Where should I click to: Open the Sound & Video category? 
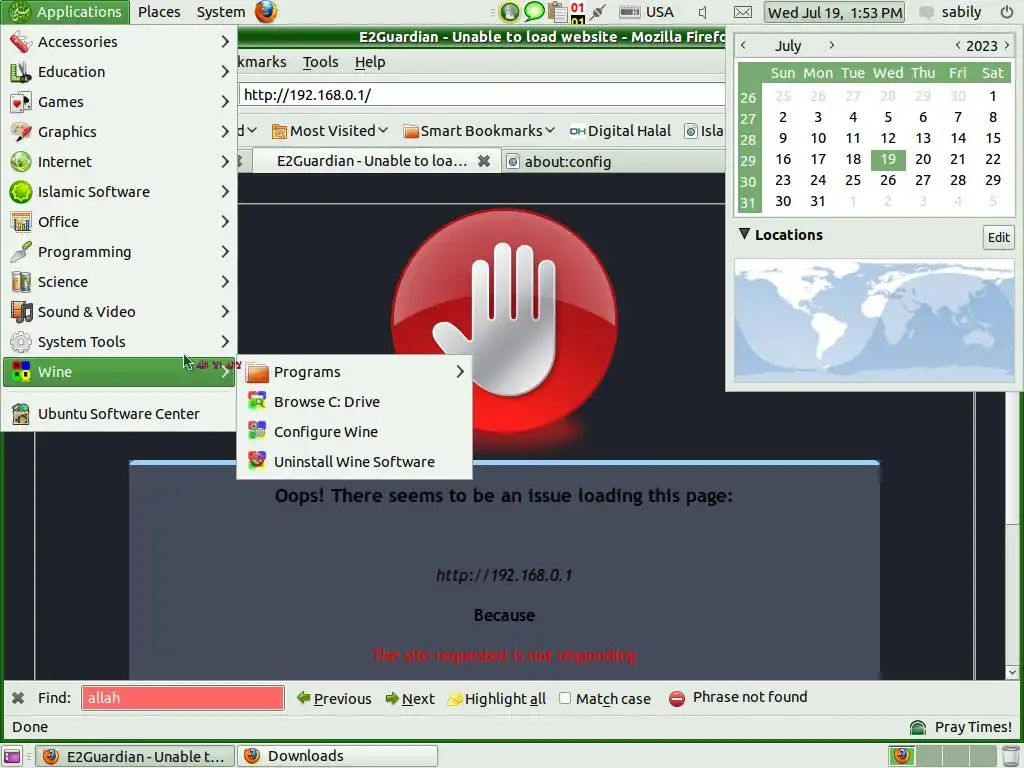click(119, 312)
